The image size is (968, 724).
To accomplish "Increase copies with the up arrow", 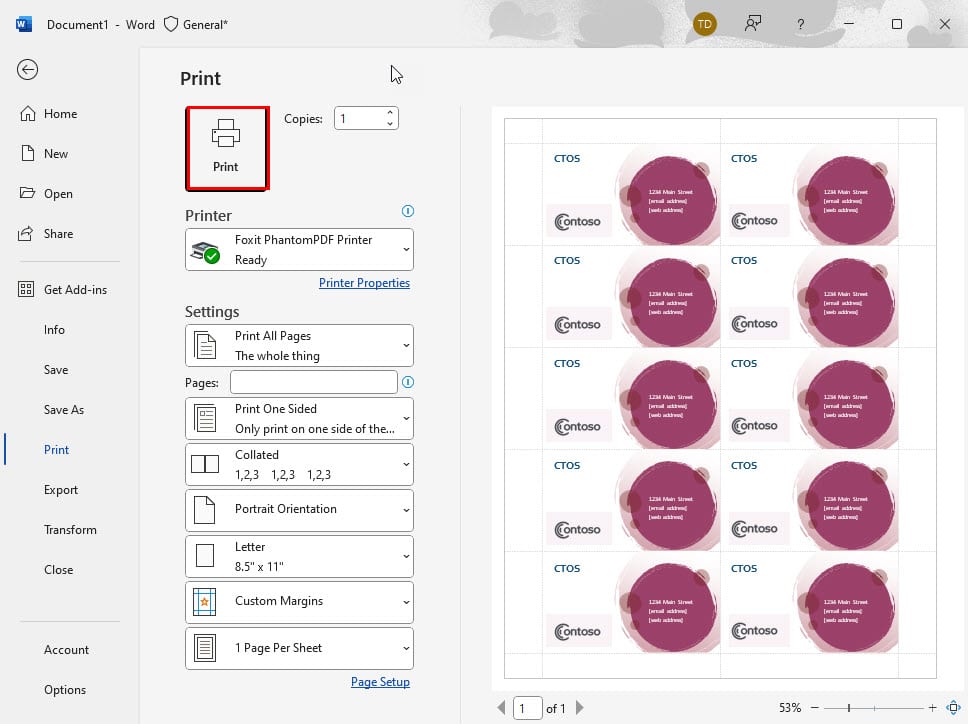I will tap(390, 113).
